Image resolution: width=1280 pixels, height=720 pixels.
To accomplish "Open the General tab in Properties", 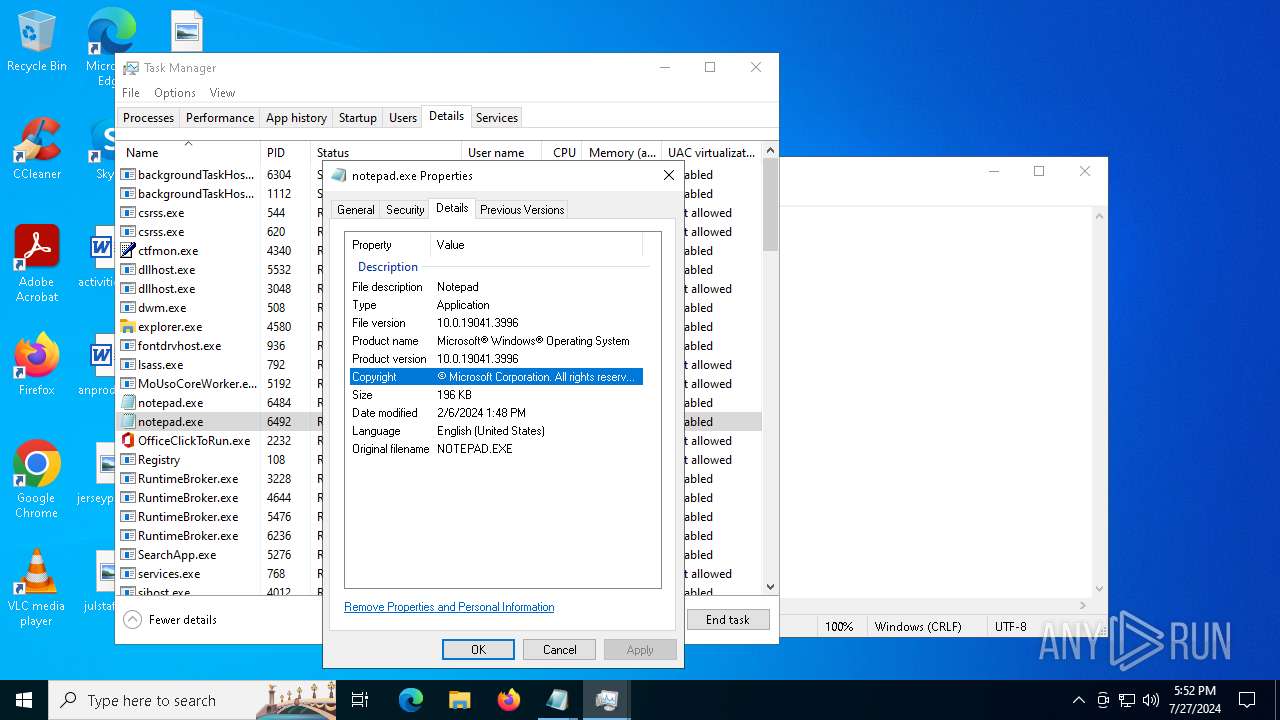I will pyautogui.click(x=356, y=210).
